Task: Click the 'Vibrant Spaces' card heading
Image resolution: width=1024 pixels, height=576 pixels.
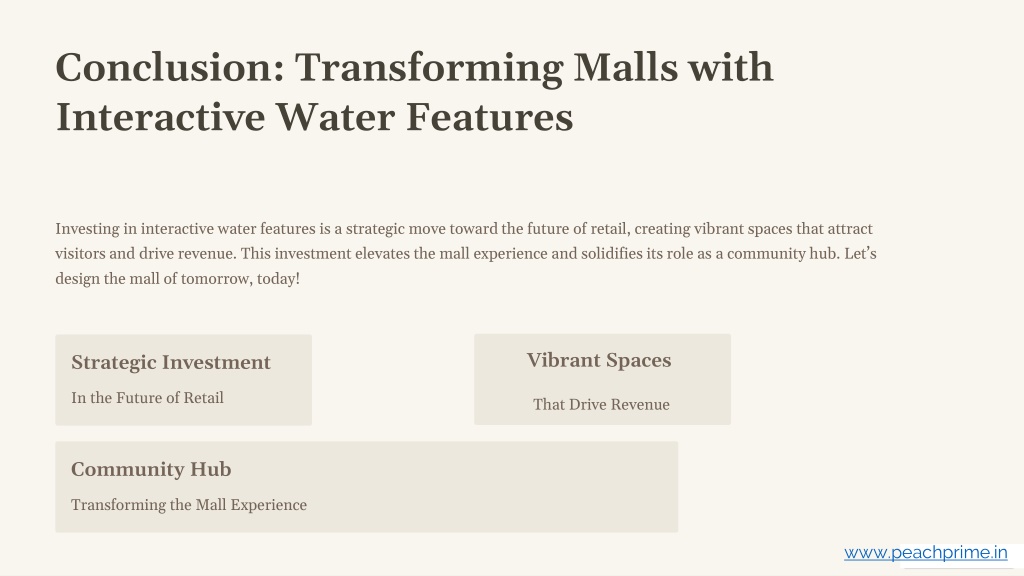Action: pos(599,360)
